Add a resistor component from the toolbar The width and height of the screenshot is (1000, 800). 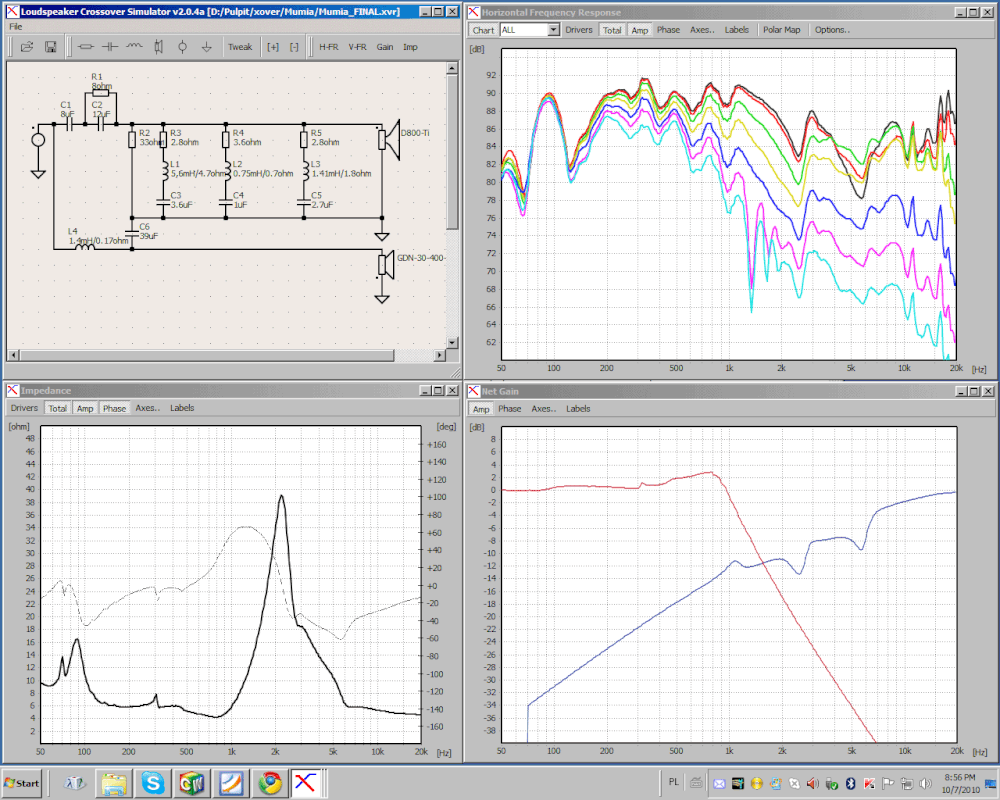tap(85, 47)
